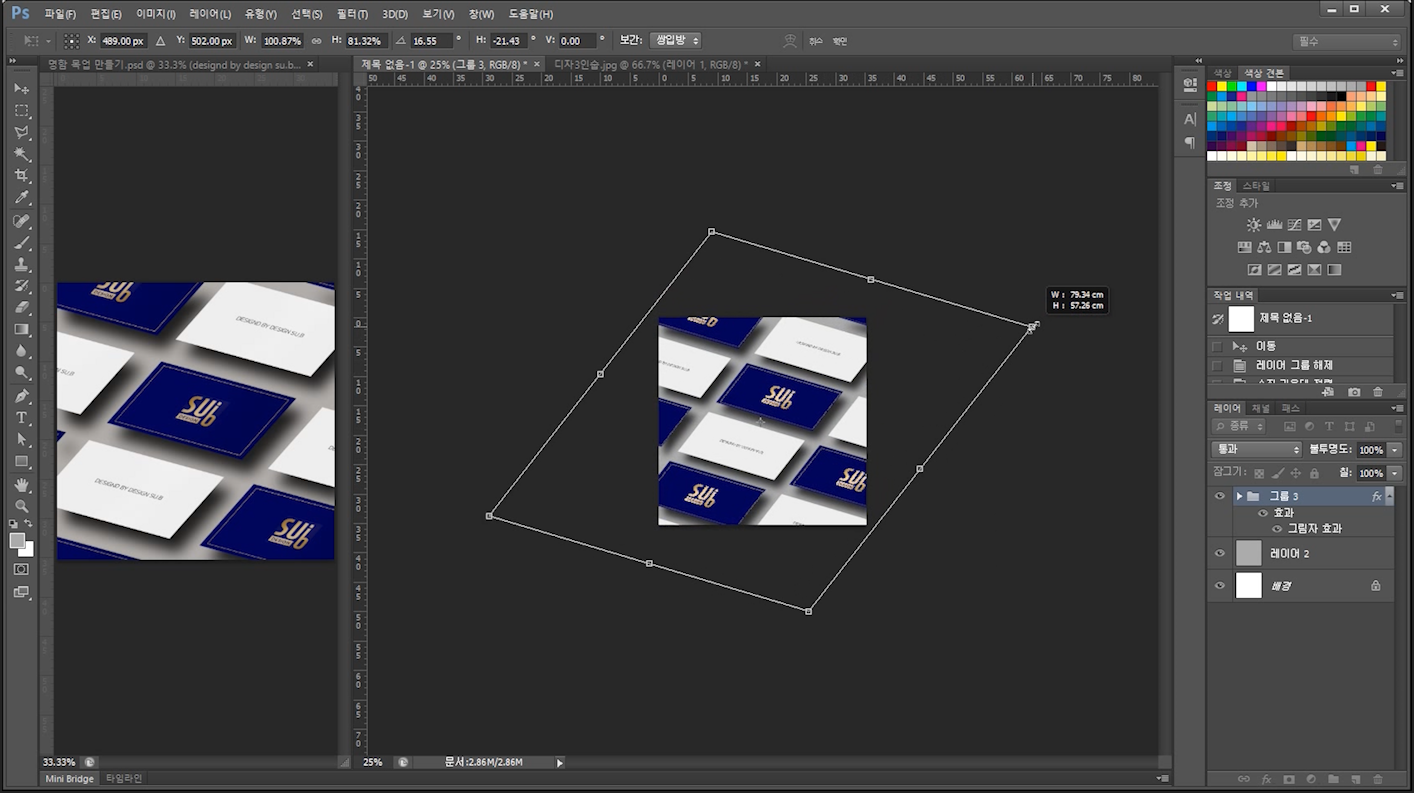Open the Mini Bridge panel
This screenshot has width=1414, height=793.
coord(70,778)
